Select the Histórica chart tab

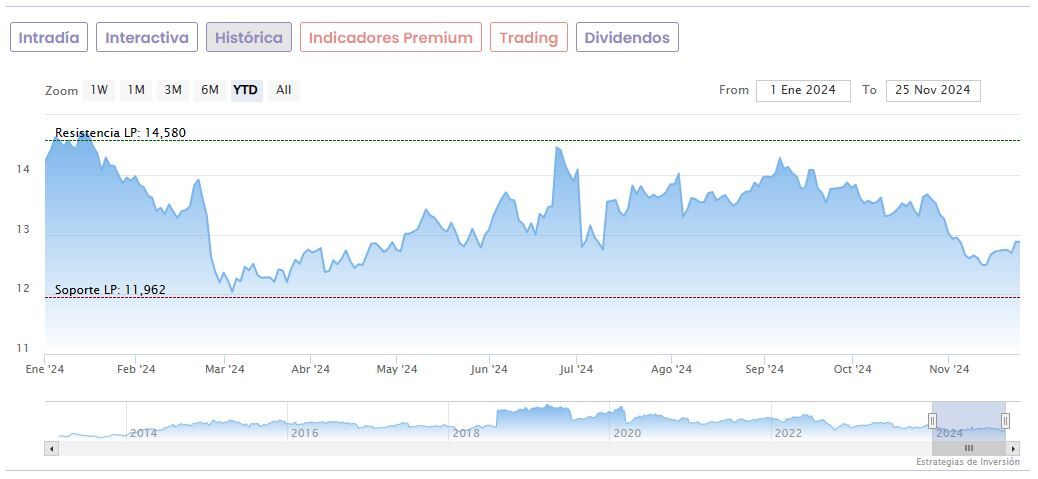point(249,38)
